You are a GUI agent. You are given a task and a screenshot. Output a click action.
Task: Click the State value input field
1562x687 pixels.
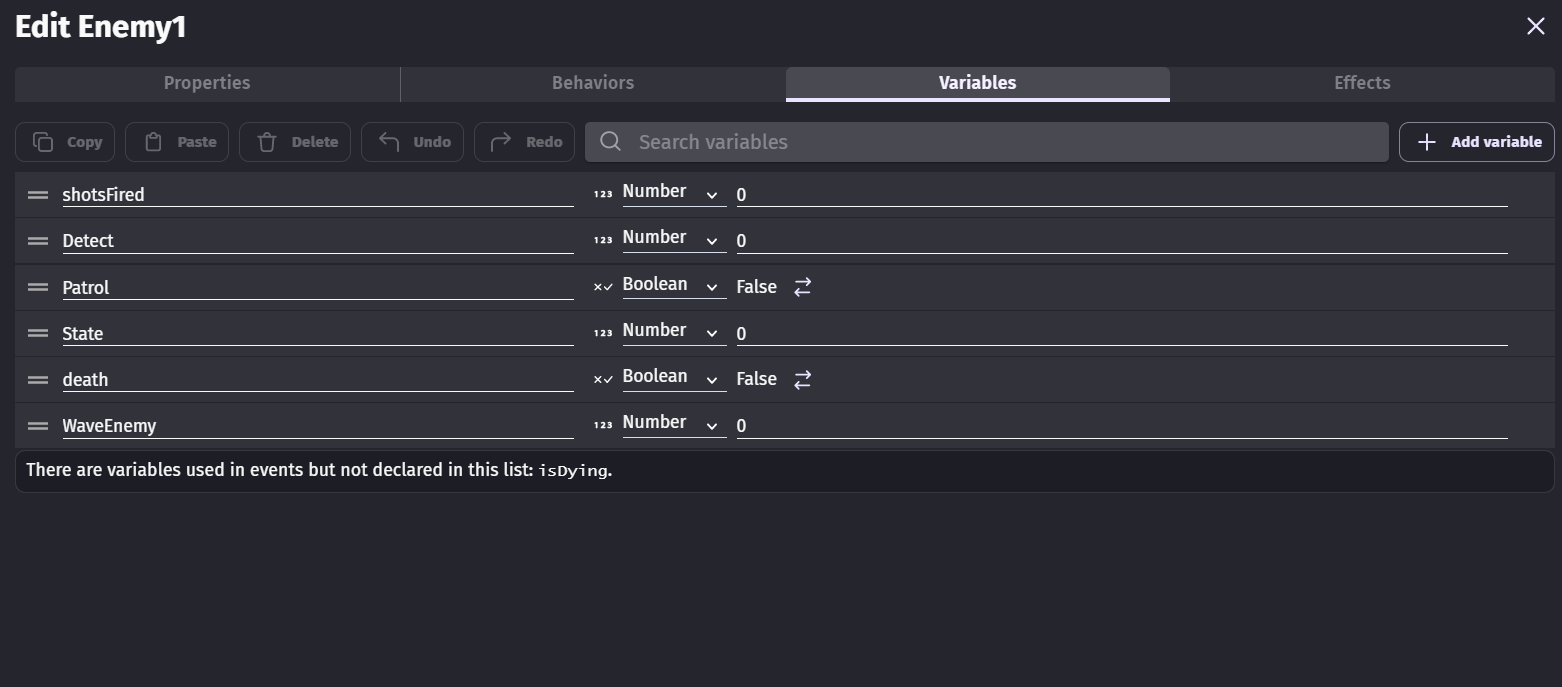[1120, 334]
